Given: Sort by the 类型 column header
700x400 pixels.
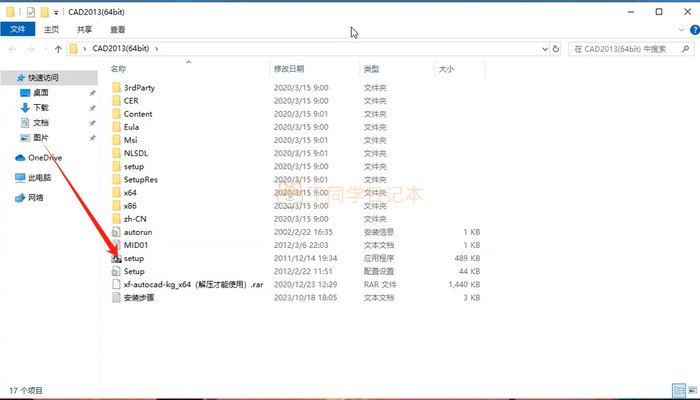Looking at the screenshot, I should pos(371,69).
